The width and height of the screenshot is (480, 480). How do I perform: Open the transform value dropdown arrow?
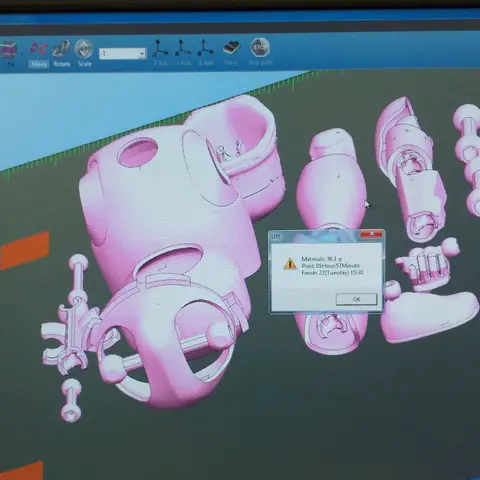point(142,54)
